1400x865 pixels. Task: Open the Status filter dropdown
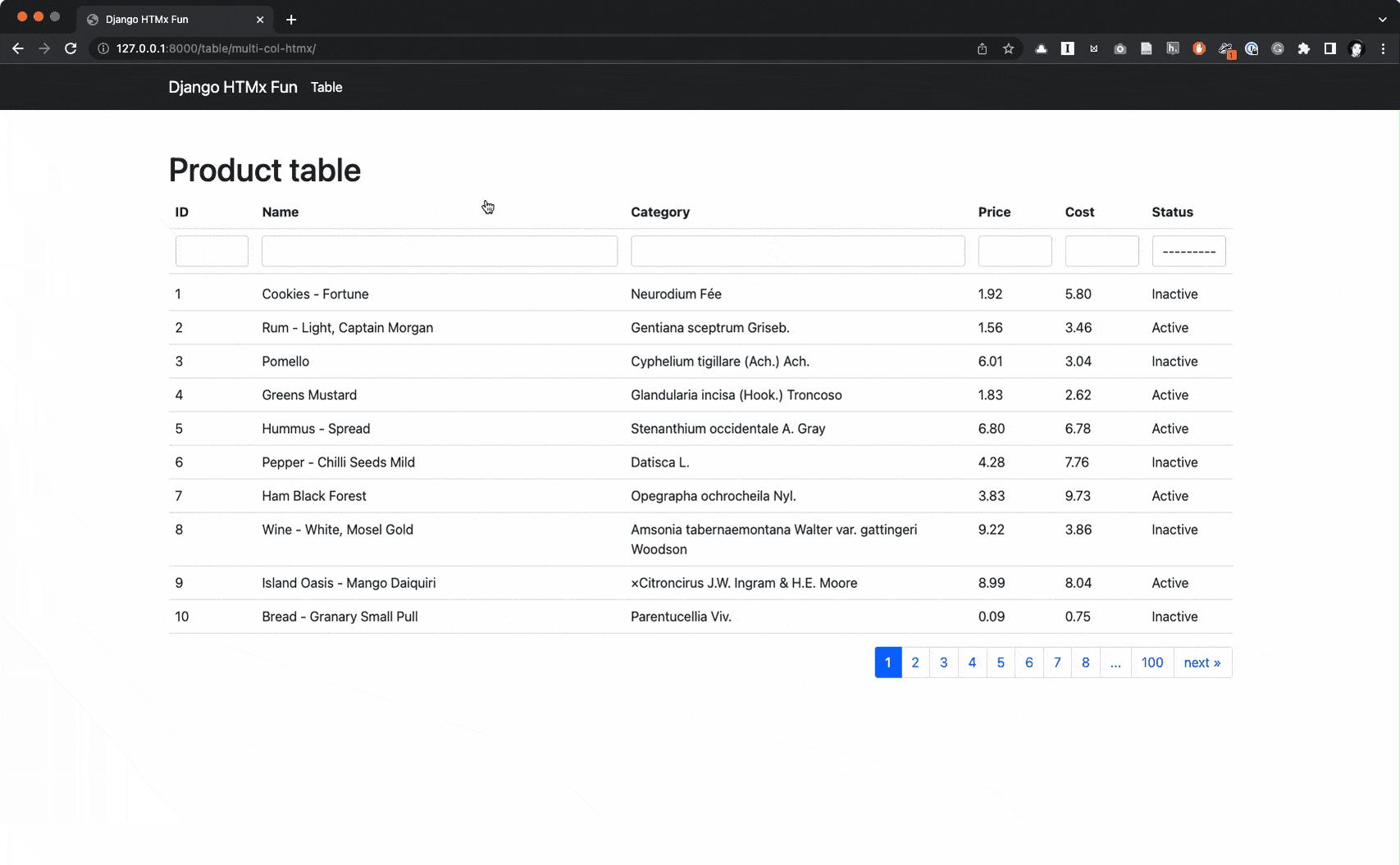[x=1188, y=251]
